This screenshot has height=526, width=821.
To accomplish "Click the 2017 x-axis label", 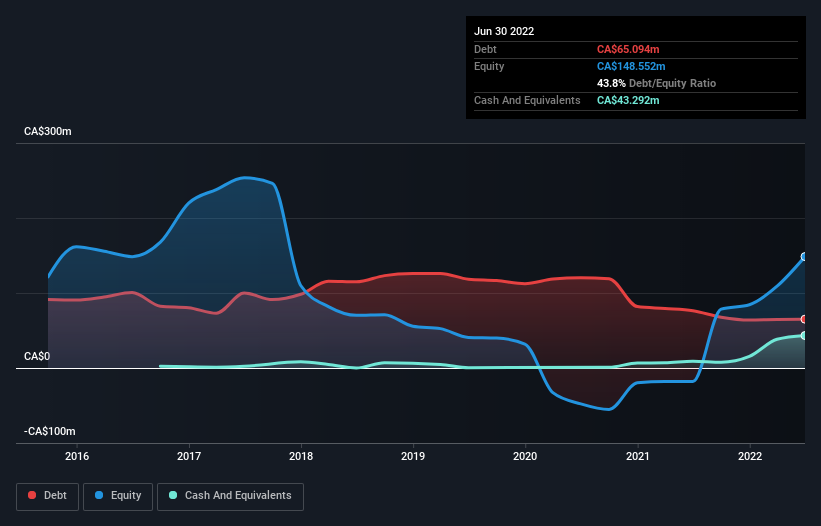I will pyautogui.click(x=189, y=456).
